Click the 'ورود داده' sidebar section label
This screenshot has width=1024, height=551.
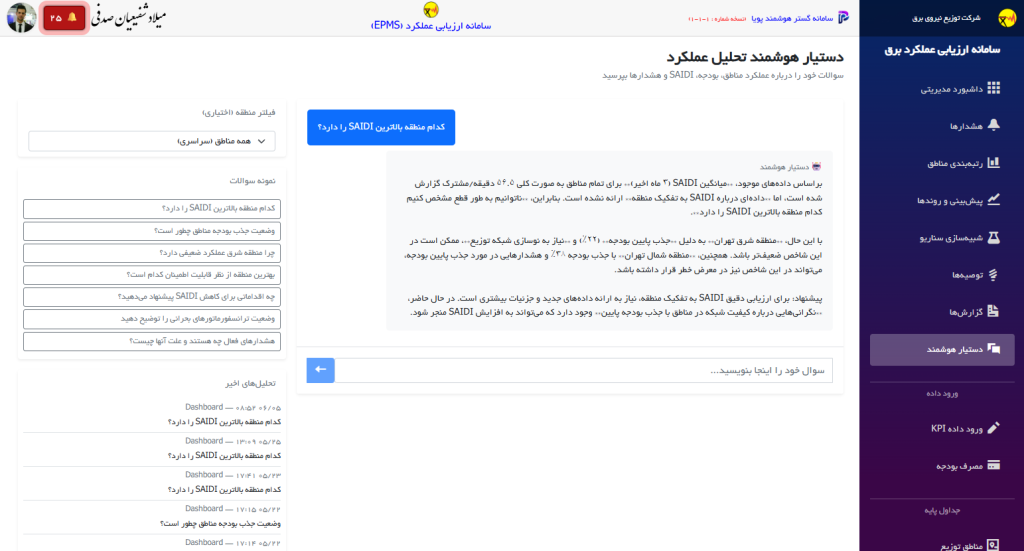[942, 394]
